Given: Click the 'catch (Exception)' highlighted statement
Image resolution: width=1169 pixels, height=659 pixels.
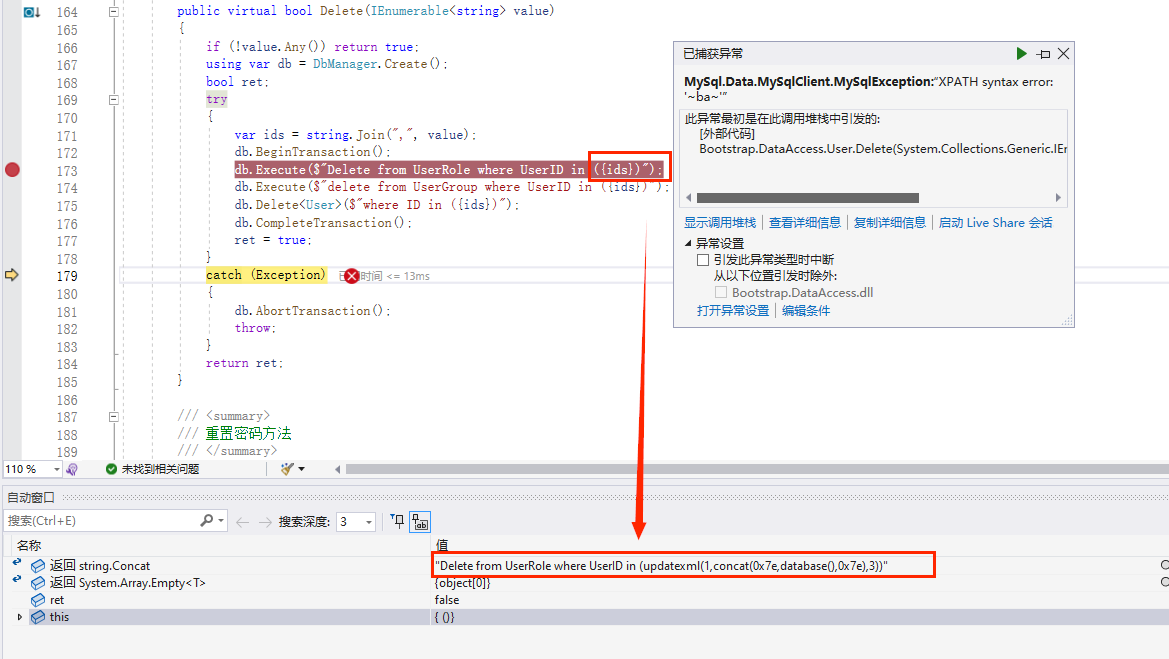Looking at the screenshot, I should pos(266,275).
